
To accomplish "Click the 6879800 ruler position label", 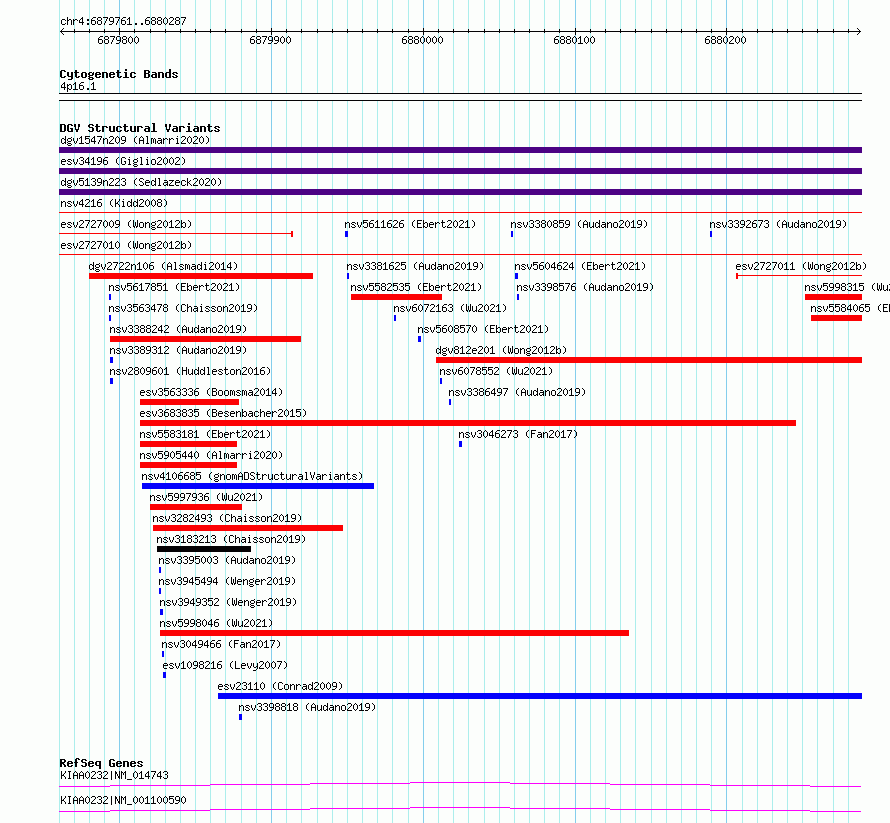I will 118,40.
